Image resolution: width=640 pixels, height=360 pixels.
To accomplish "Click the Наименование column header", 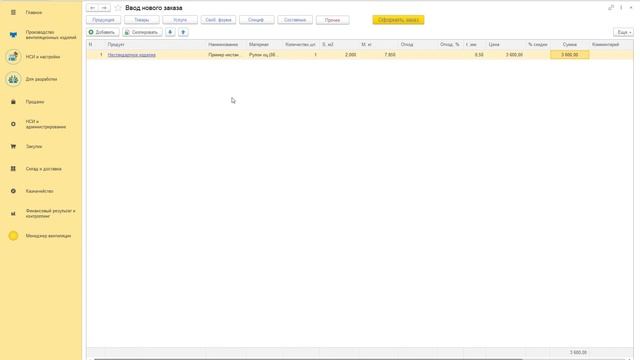I will pyautogui.click(x=226, y=44).
